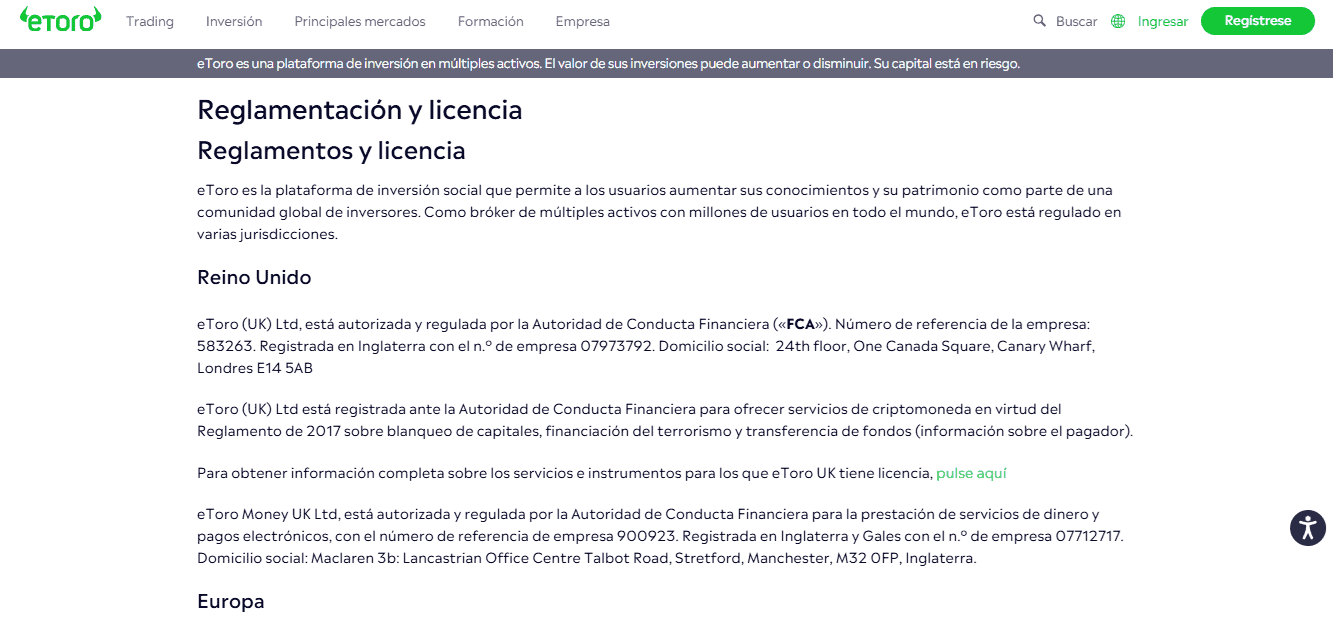Click the eToro logo
Image resolution: width=1333 pixels, height=617 pixels.
pos(60,20)
